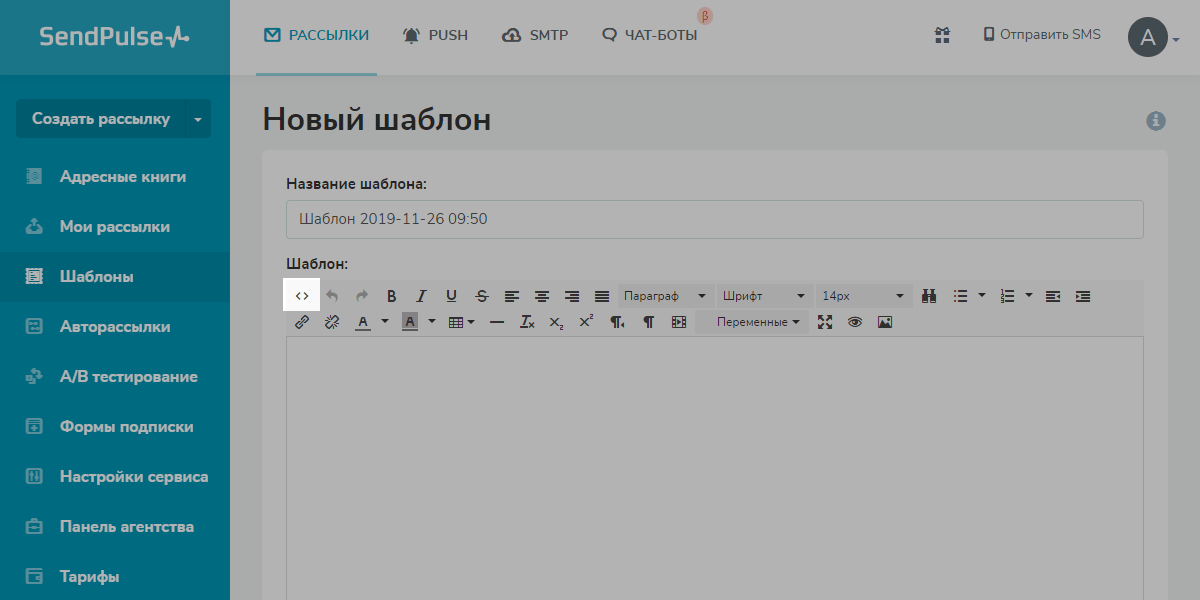This screenshot has height=600, width=1200.
Task: Click the preview eye icon
Action: [x=854, y=322]
